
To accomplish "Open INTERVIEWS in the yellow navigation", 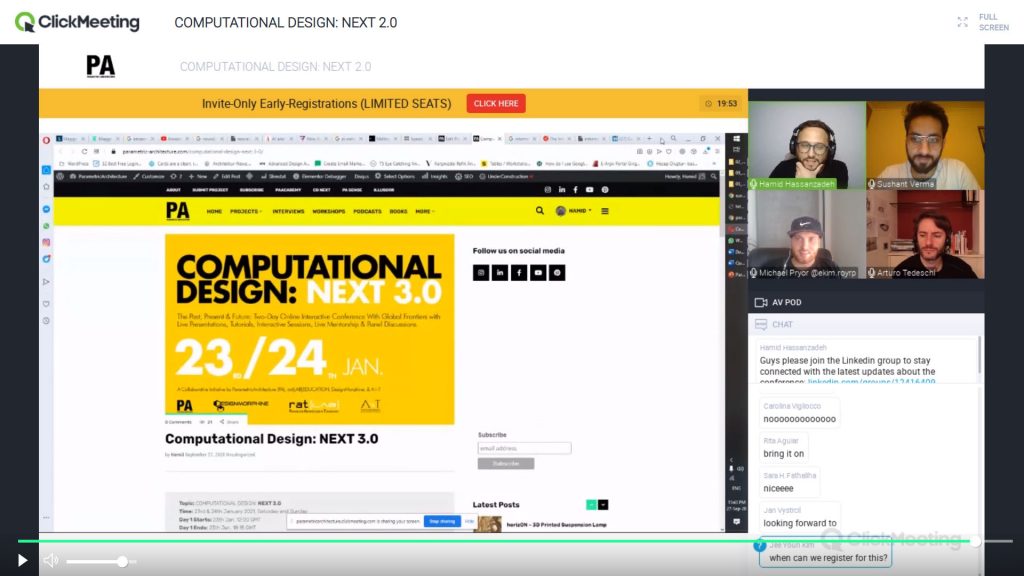I will [x=288, y=212].
